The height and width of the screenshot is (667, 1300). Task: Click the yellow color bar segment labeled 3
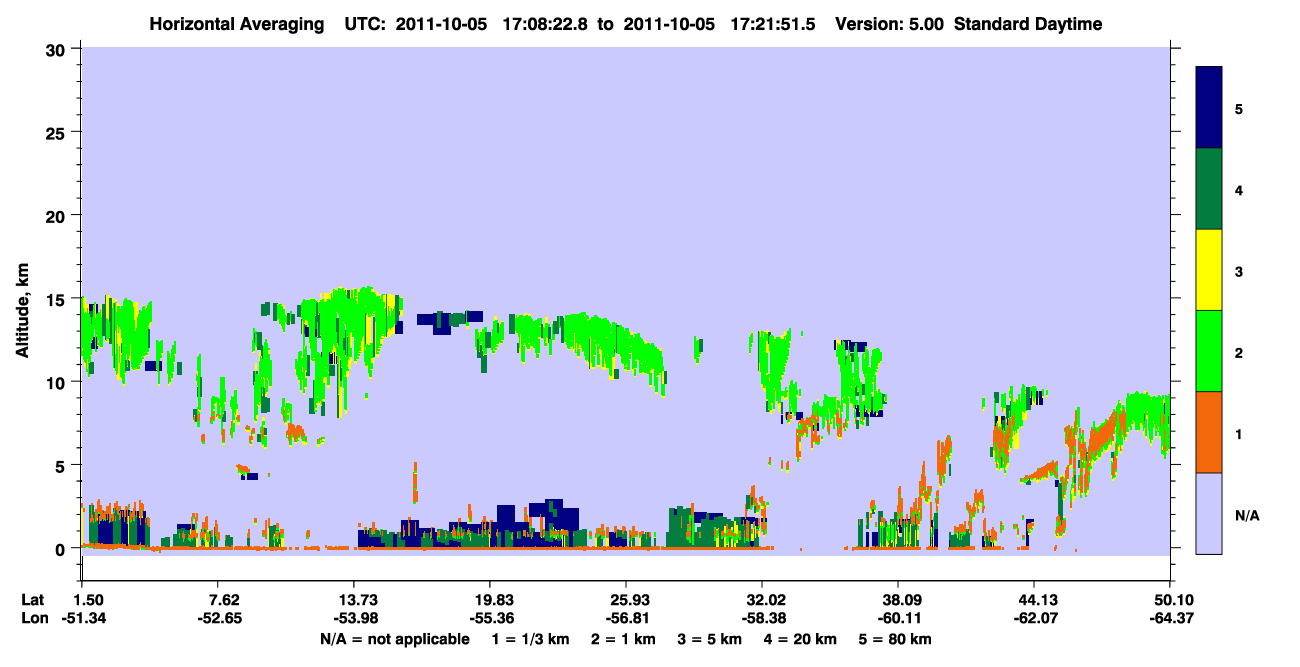point(1209,270)
